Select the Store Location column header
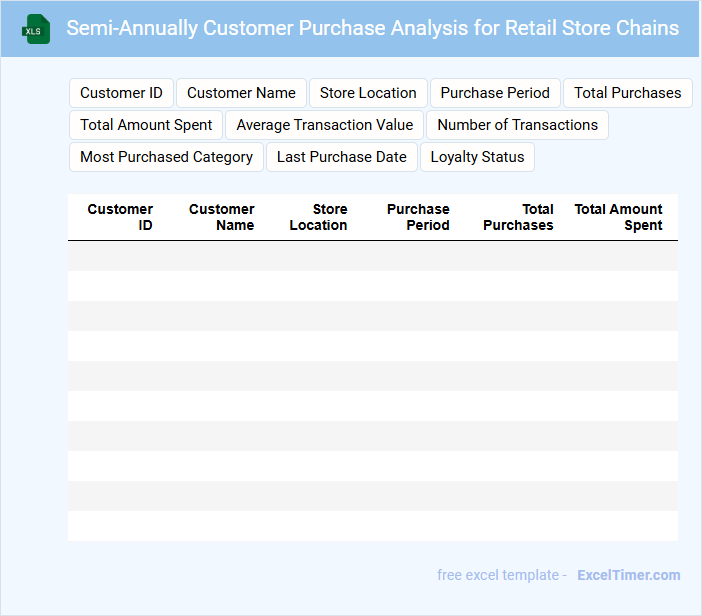 pos(319,217)
